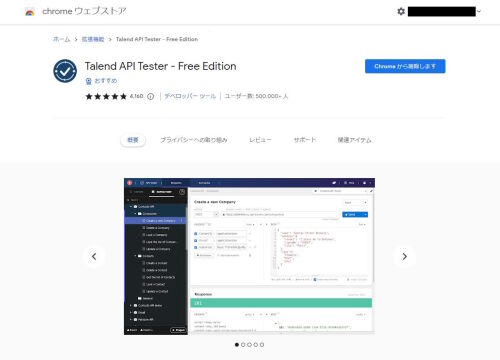Image resolution: width=500 pixels, height=360 pixels.
Task: Show next screenshot with right arrow
Action: [x=404, y=256]
